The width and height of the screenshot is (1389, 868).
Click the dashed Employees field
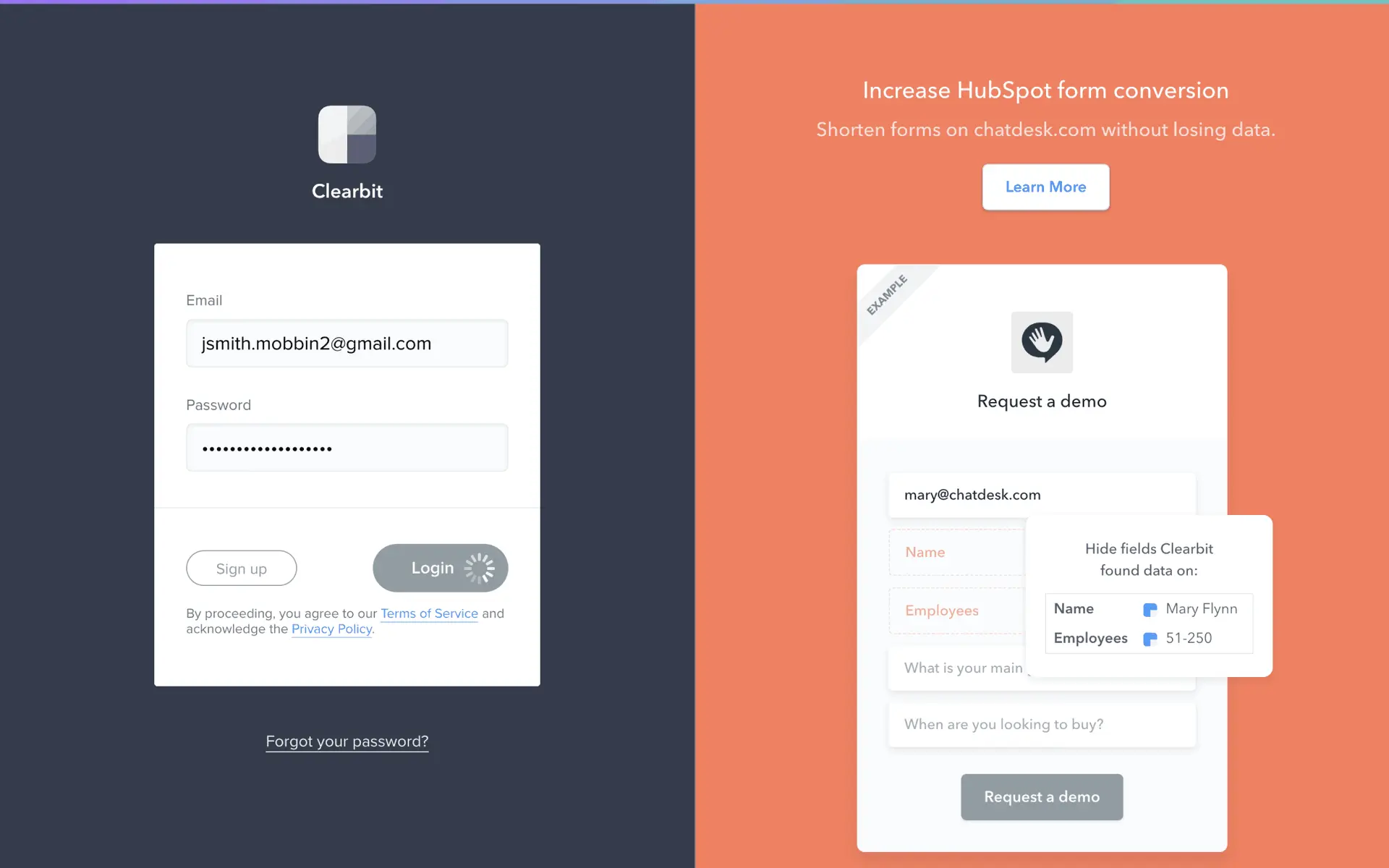[x=957, y=610]
